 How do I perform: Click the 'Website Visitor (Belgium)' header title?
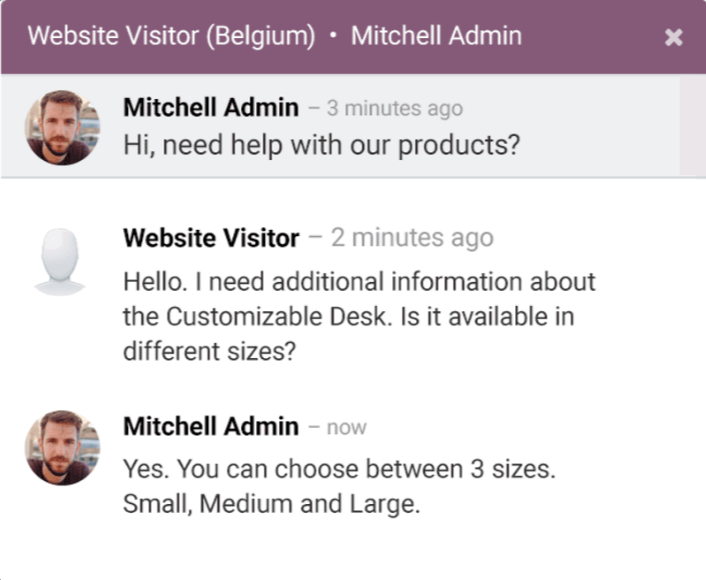[x=171, y=36]
